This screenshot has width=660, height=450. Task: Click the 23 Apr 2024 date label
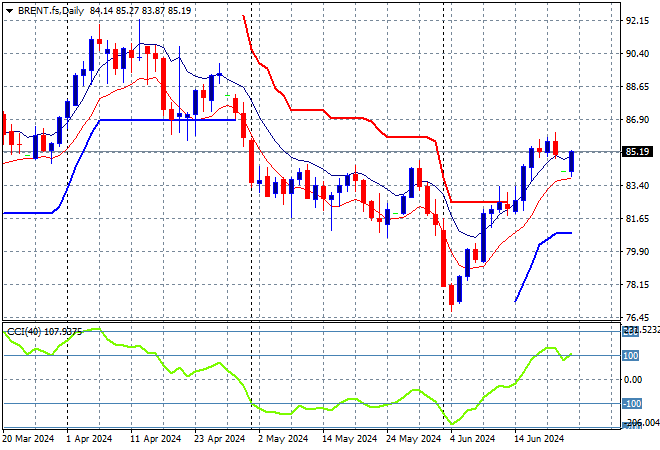(x=219, y=439)
